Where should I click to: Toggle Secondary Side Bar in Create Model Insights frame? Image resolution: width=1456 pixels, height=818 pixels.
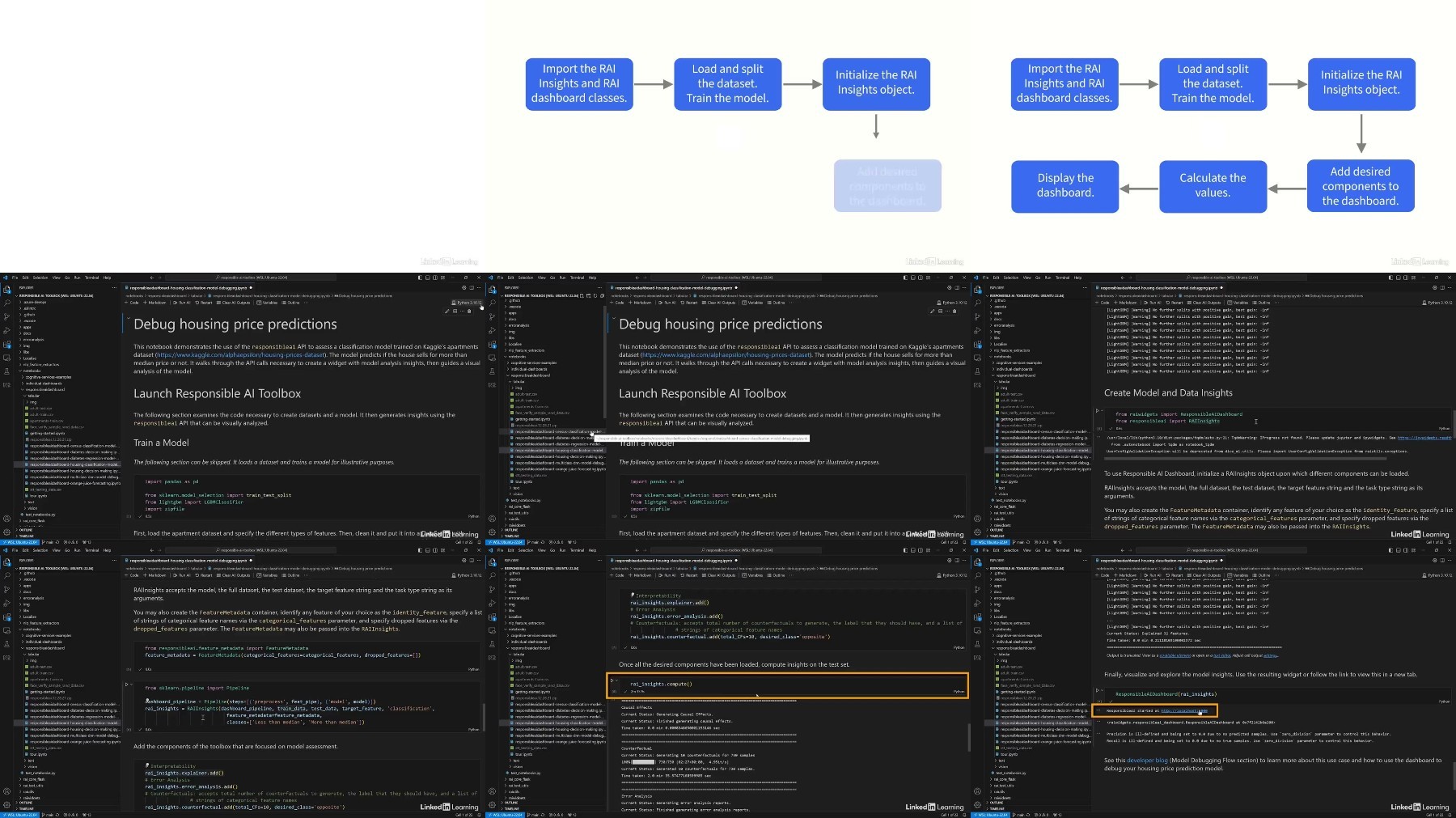(1405, 278)
